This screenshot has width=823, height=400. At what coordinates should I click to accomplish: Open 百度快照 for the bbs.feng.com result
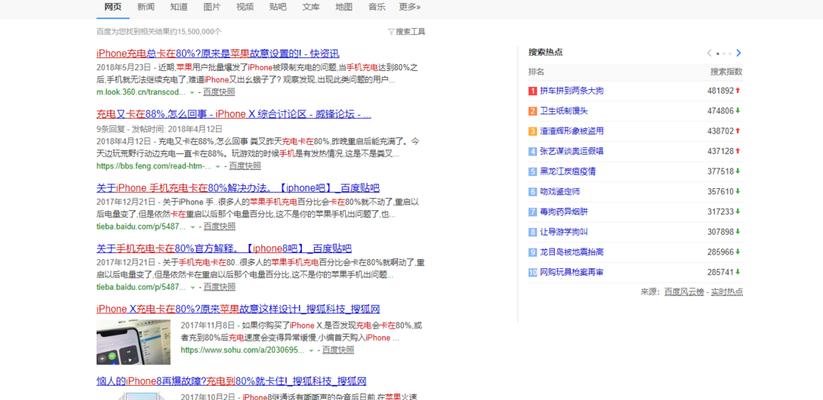coord(245,166)
